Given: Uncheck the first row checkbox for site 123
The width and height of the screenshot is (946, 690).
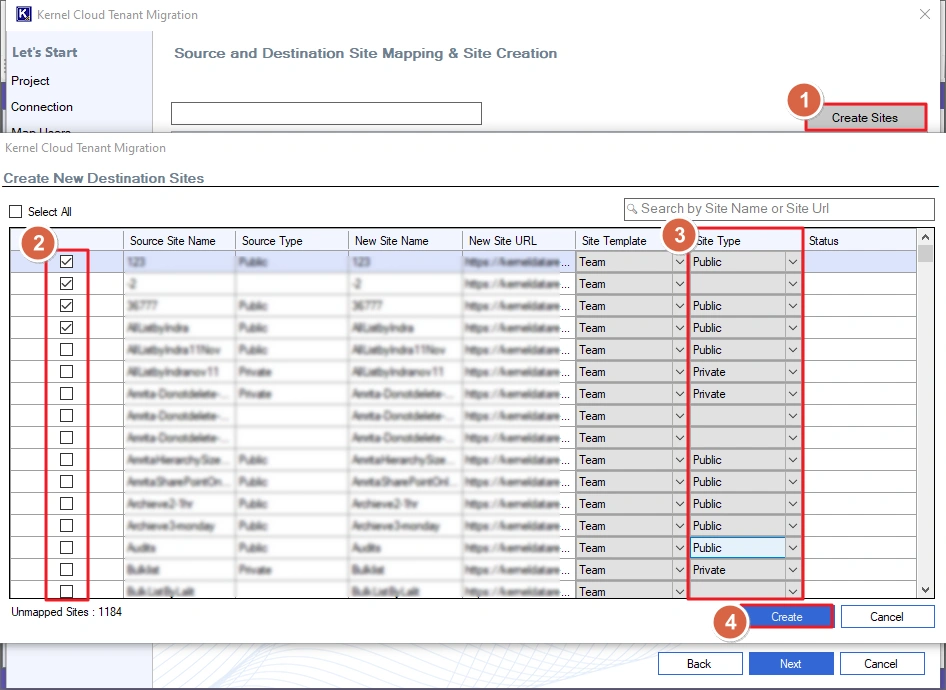Looking at the screenshot, I should (66, 262).
